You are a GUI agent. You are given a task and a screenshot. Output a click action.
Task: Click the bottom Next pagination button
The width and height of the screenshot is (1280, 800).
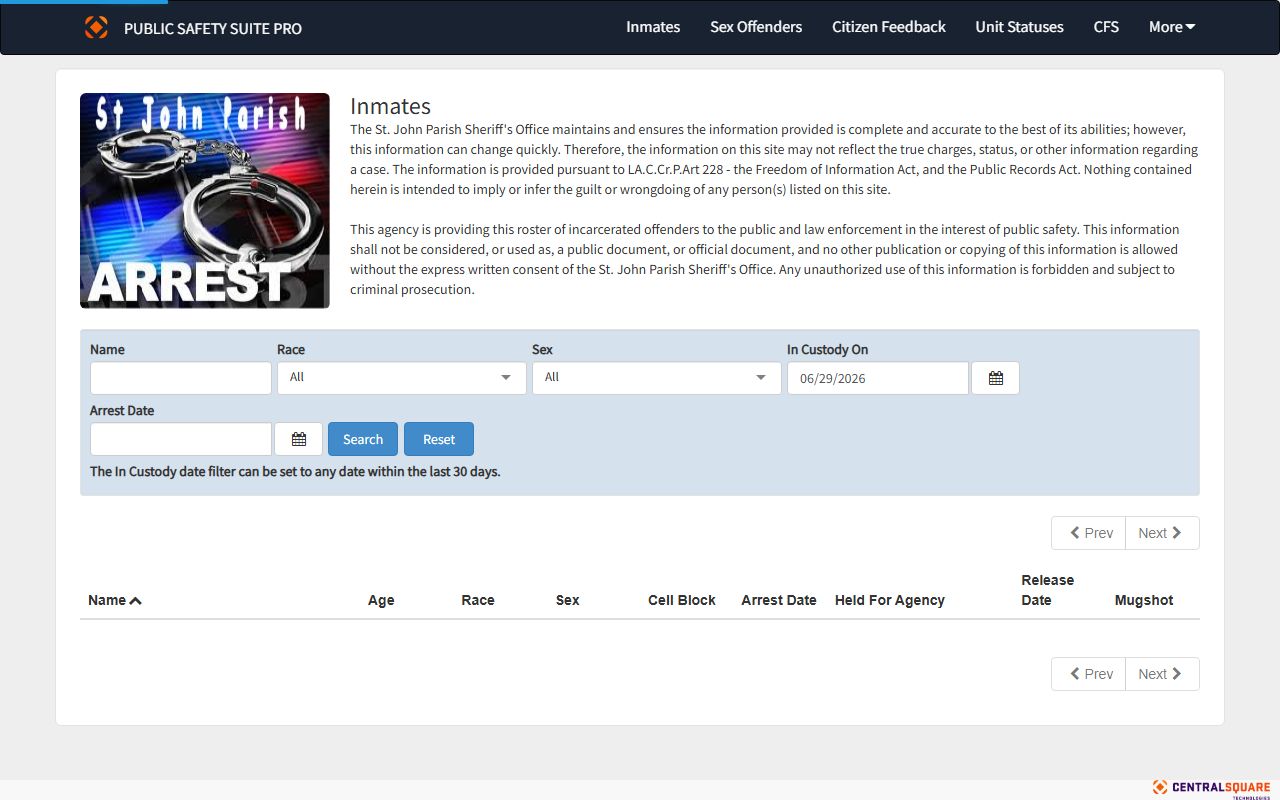[1162, 674]
